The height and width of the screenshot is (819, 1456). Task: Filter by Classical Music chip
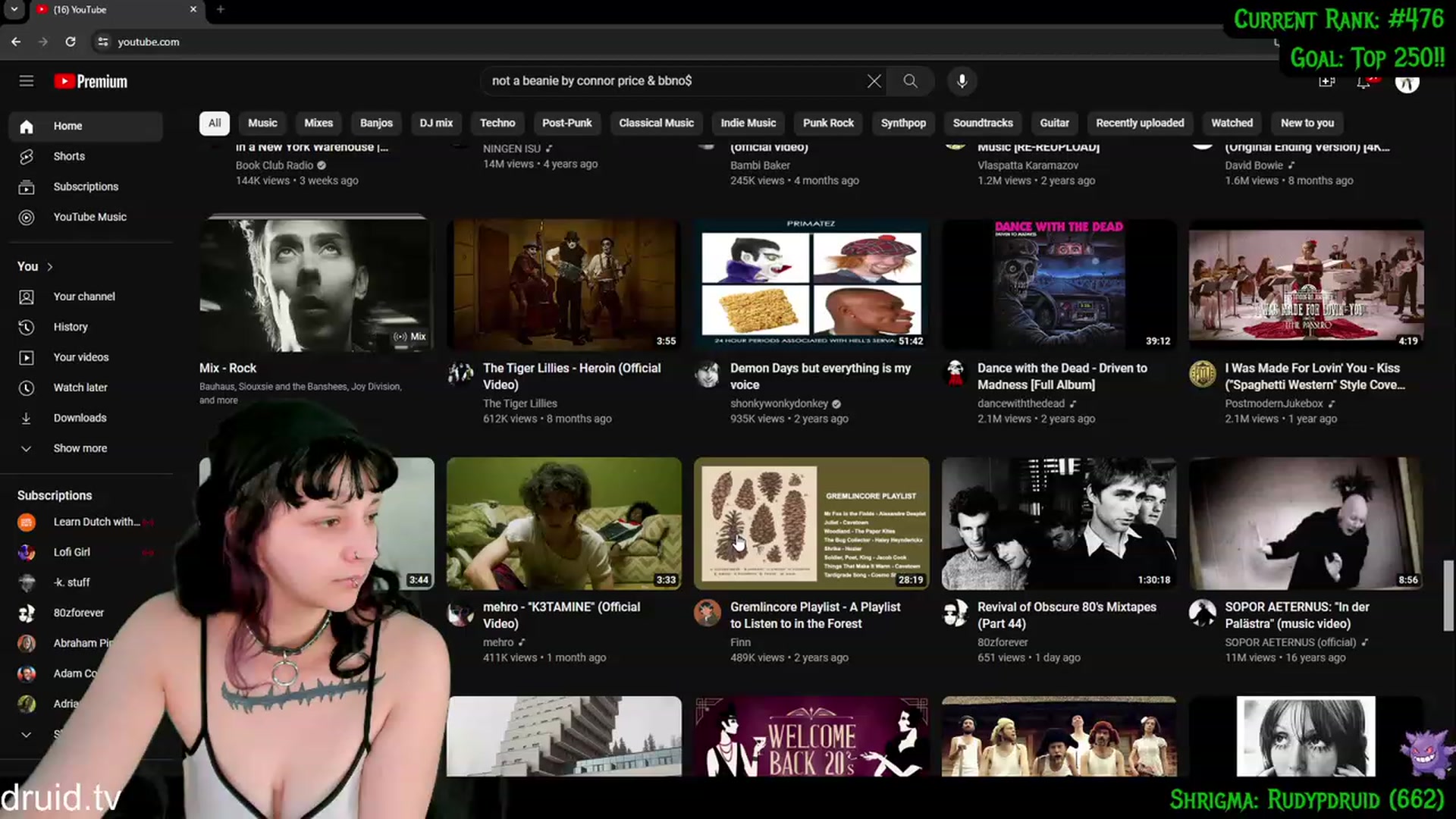(x=656, y=123)
